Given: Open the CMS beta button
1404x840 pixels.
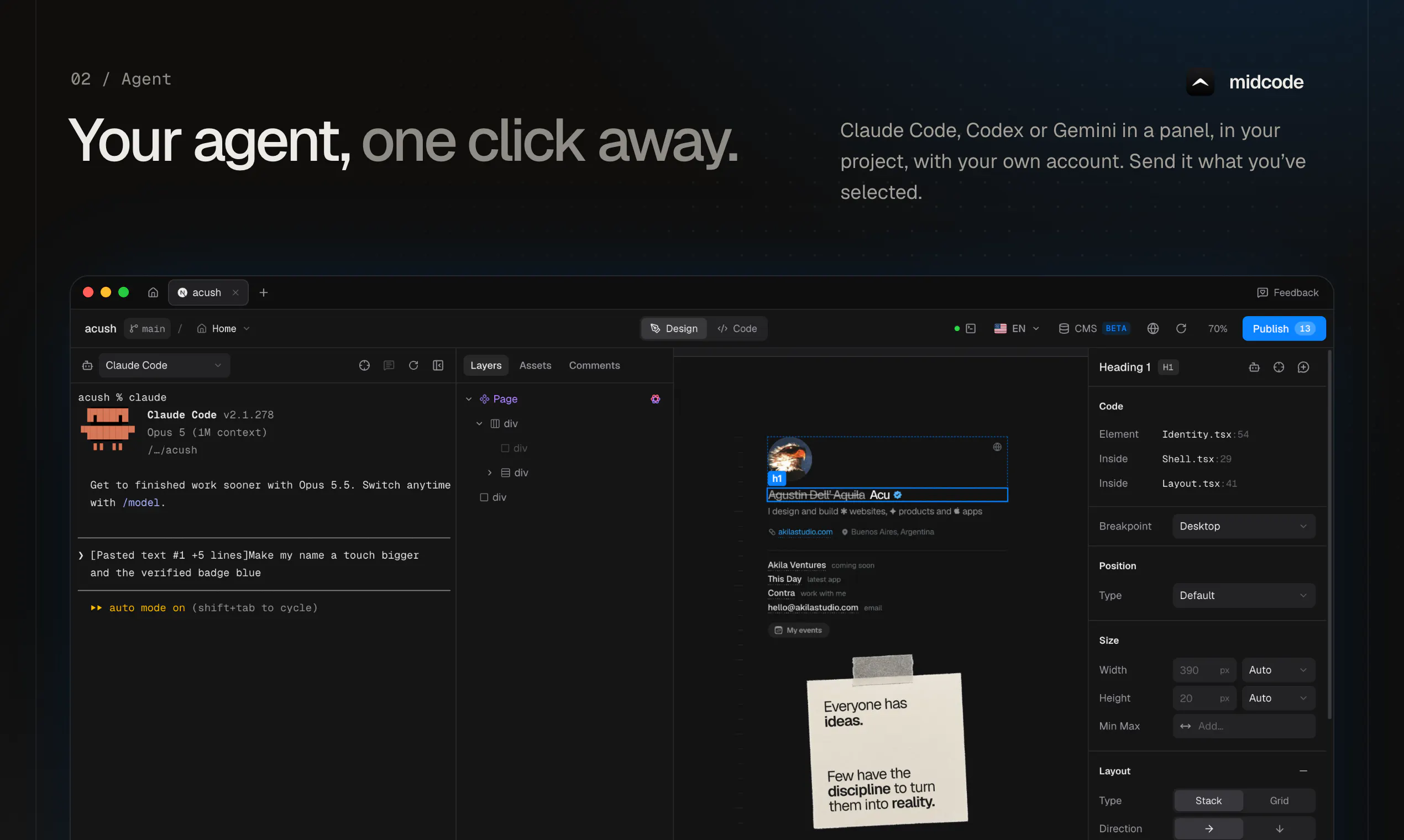Looking at the screenshot, I should point(1094,329).
